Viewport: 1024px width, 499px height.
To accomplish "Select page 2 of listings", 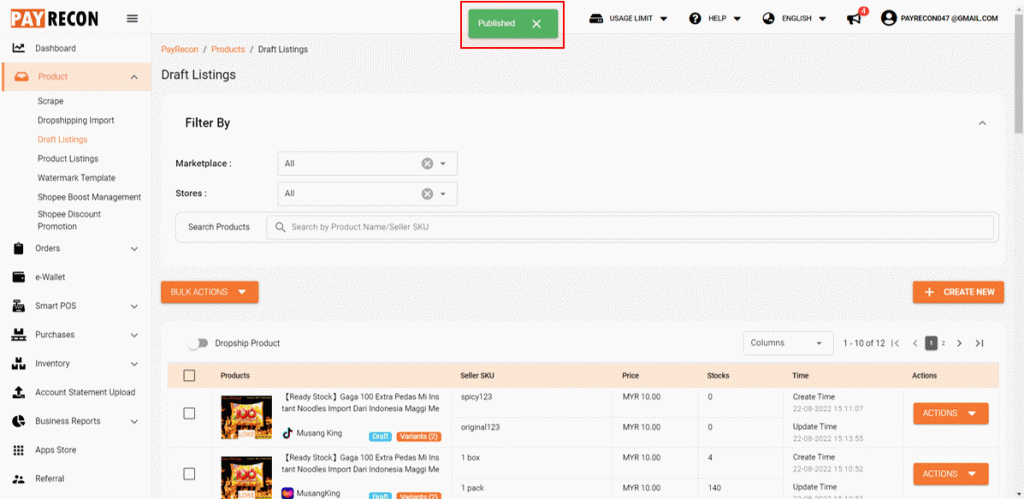I will tap(943, 343).
